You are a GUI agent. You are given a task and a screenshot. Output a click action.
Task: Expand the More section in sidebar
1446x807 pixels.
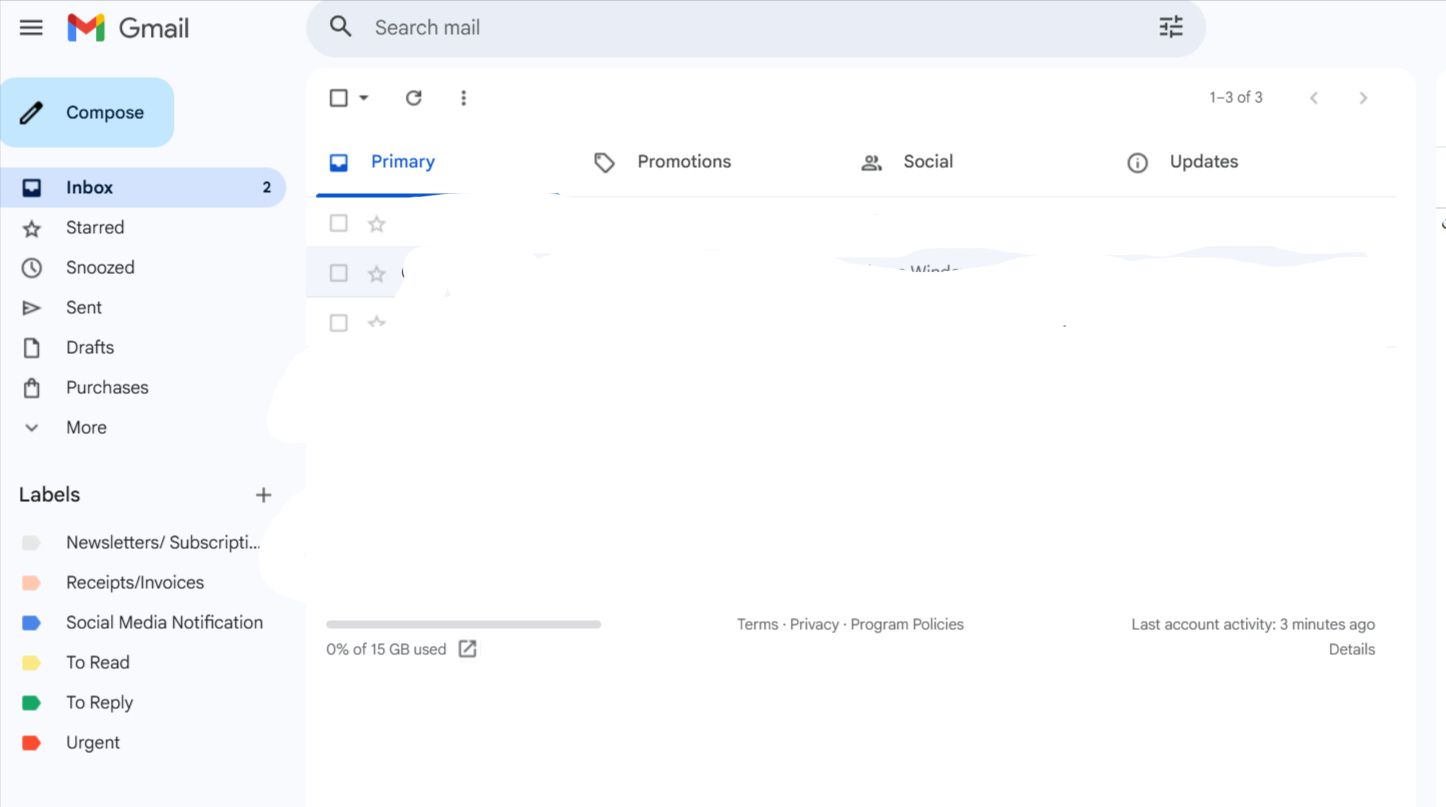pyautogui.click(x=86, y=428)
